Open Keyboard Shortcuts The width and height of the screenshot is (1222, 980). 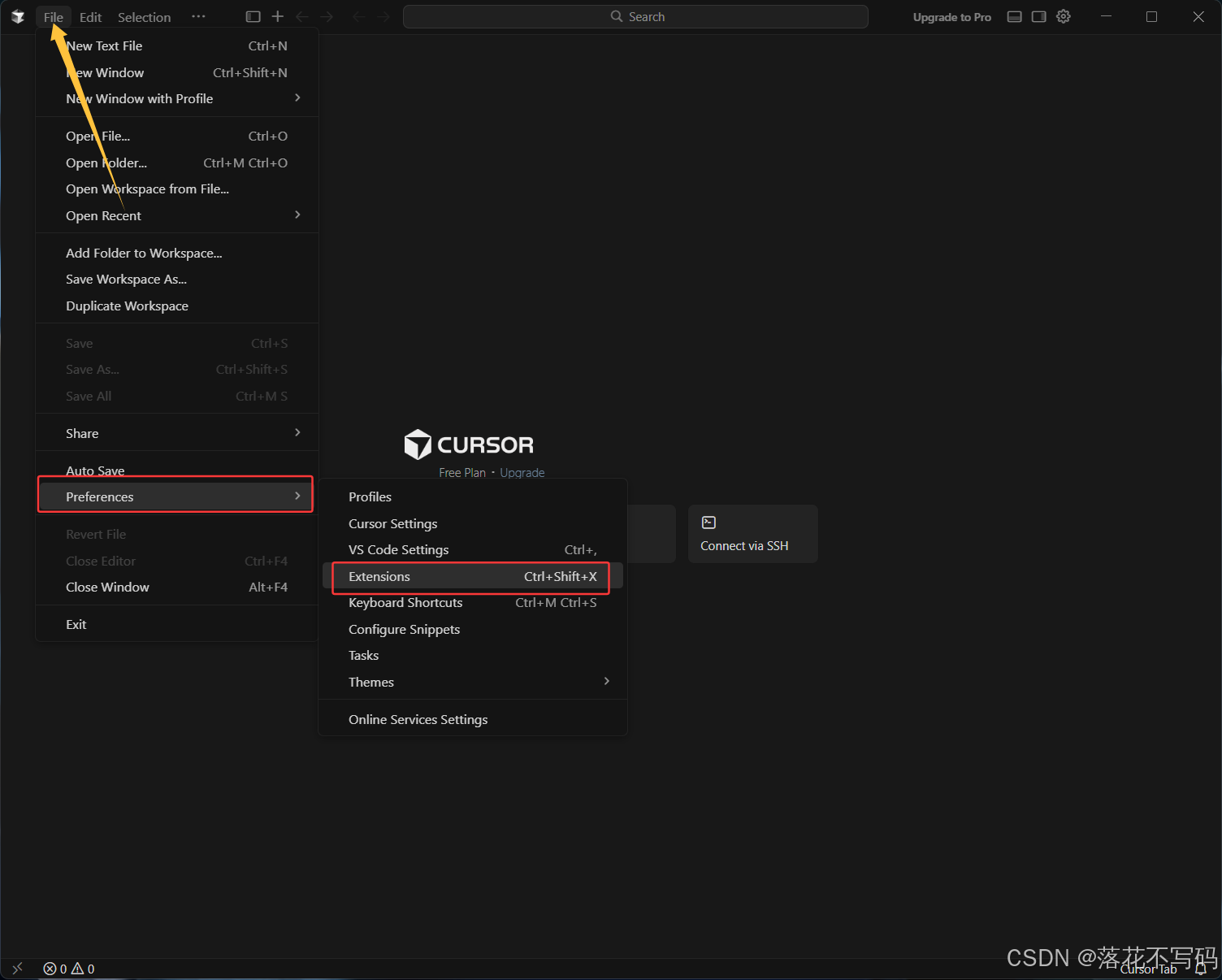point(473,602)
